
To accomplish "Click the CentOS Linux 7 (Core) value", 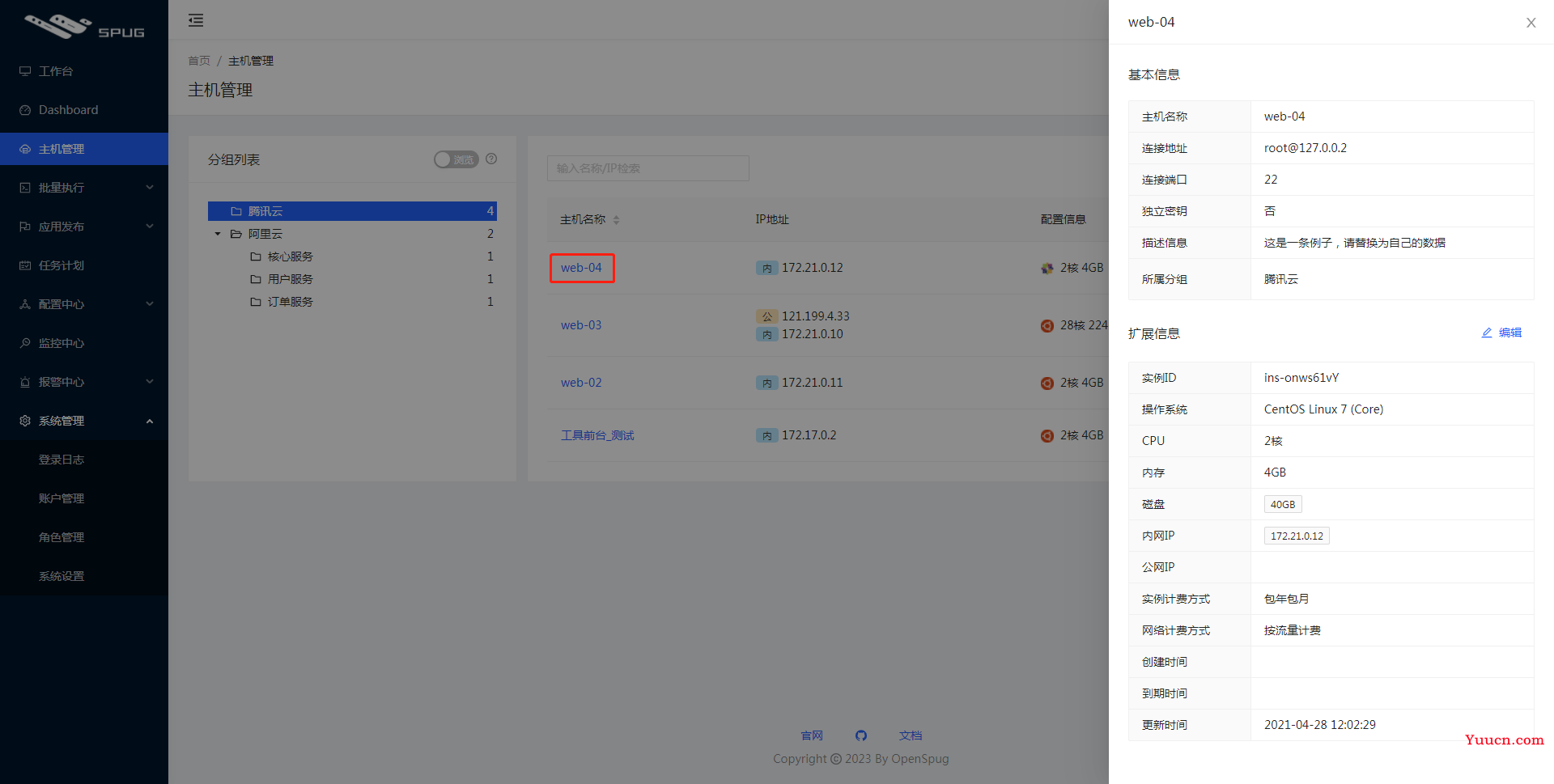I will coord(1324,409).
